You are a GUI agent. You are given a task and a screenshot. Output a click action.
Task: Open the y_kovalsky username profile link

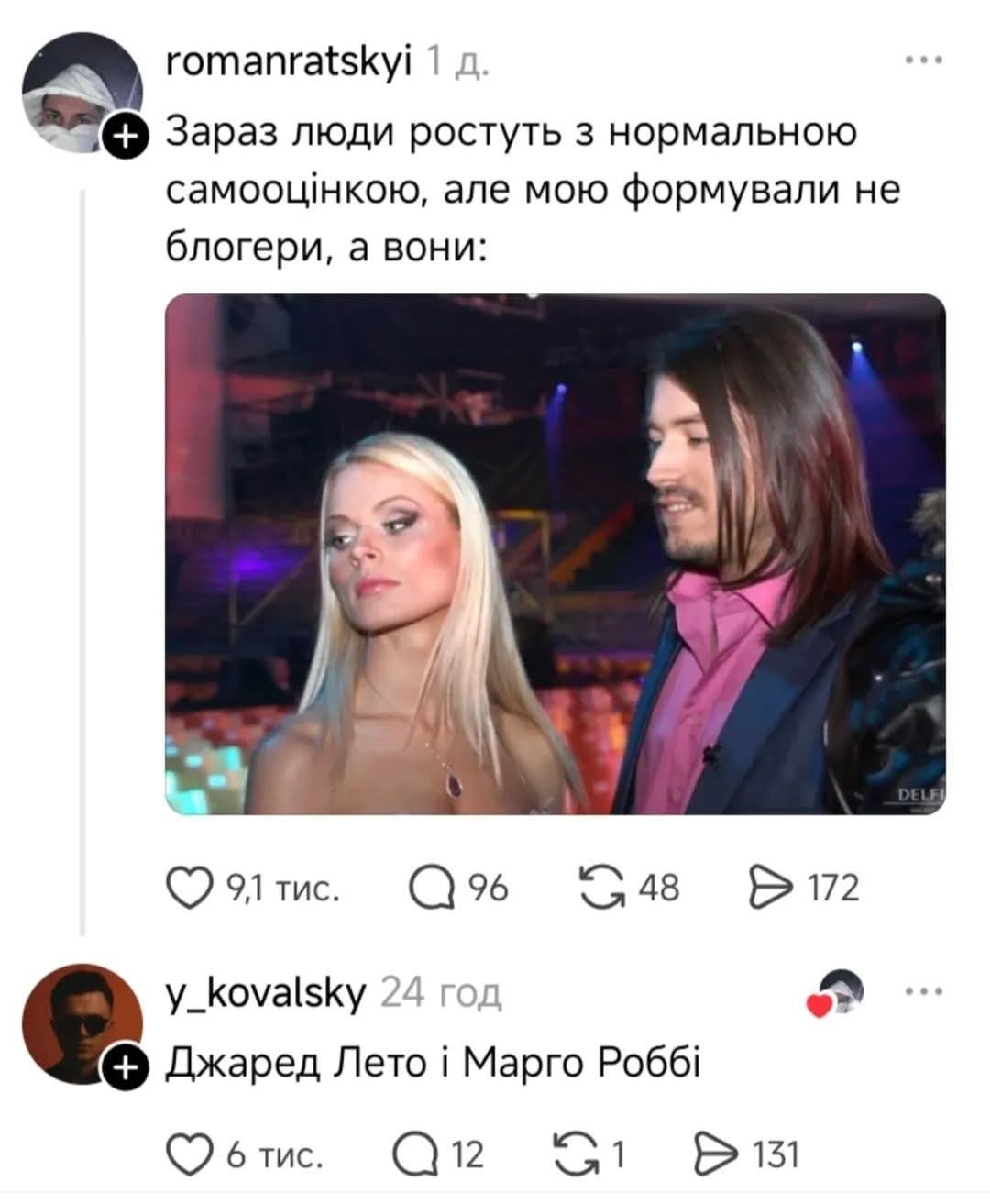point(267,992)
